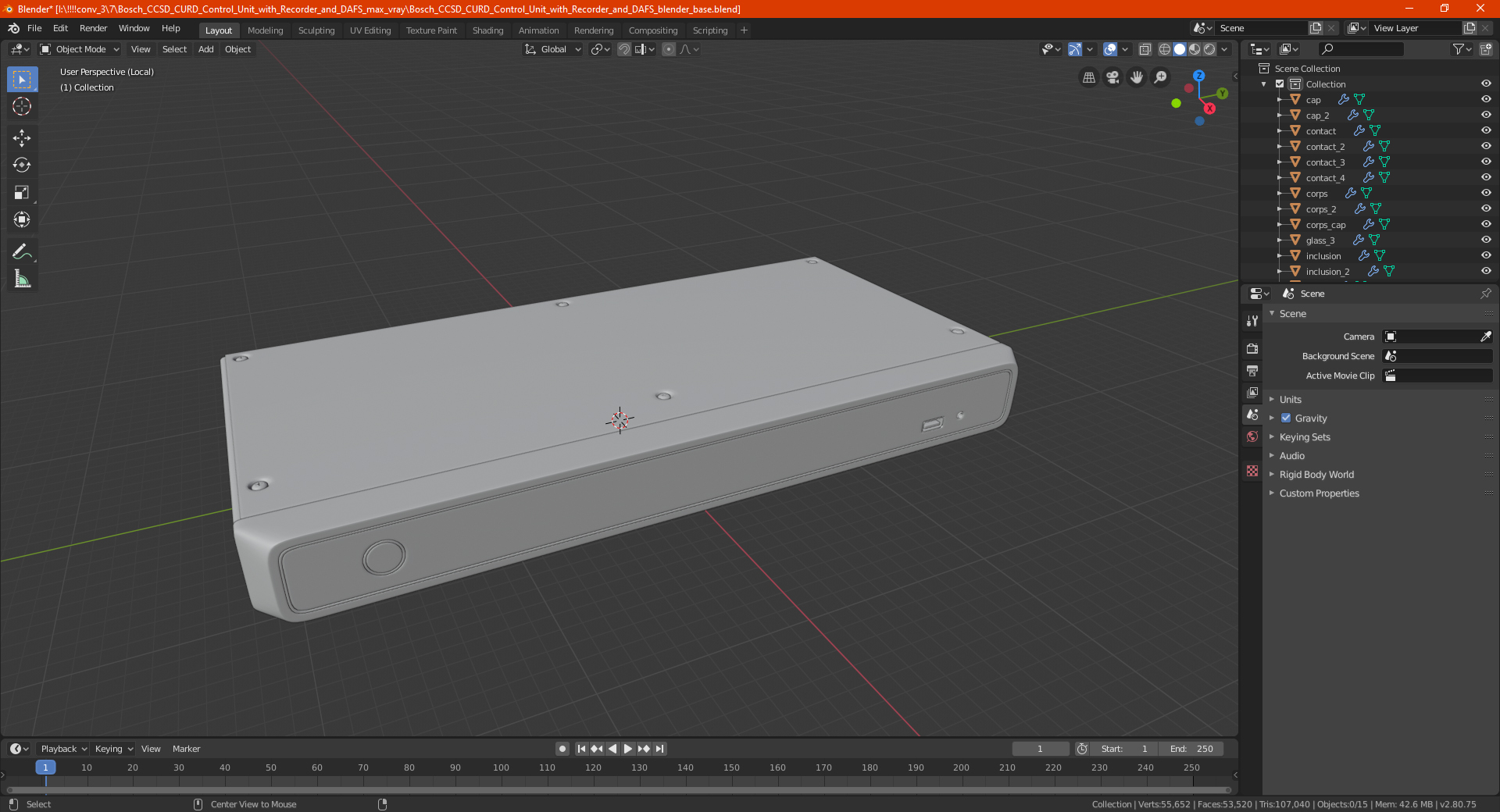Open the Playback dropdown
This screenshot has height=812, width=1500.
click(63, 749)
